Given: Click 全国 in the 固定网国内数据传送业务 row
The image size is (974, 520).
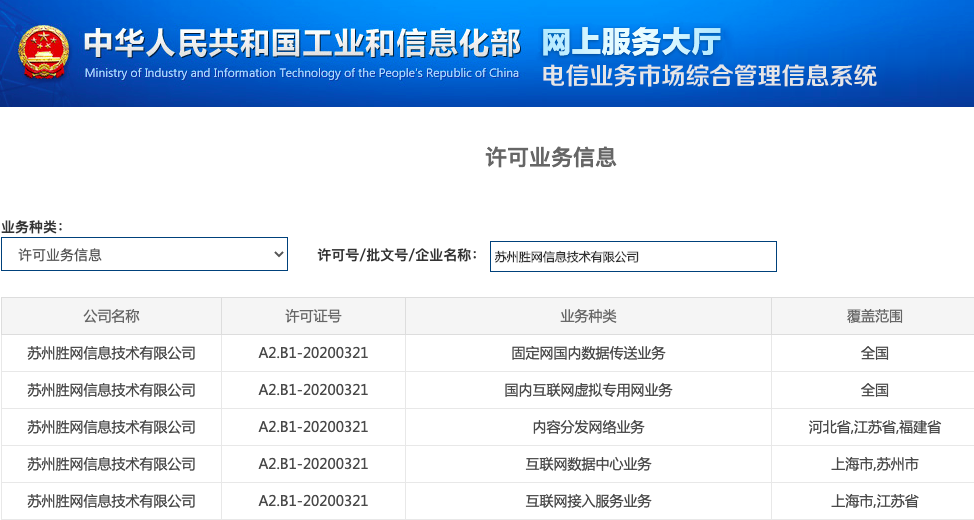Looking at the screenshot, I should tap(875, 353).
